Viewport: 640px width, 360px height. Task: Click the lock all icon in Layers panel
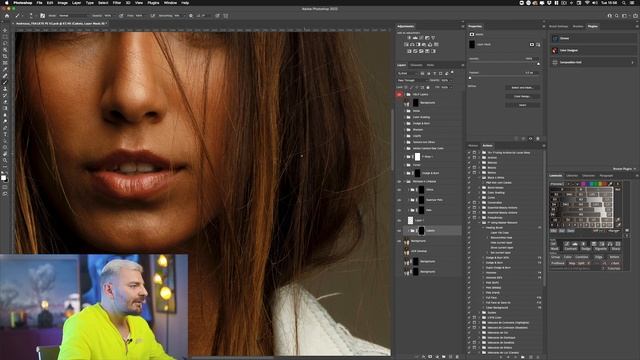428,87
